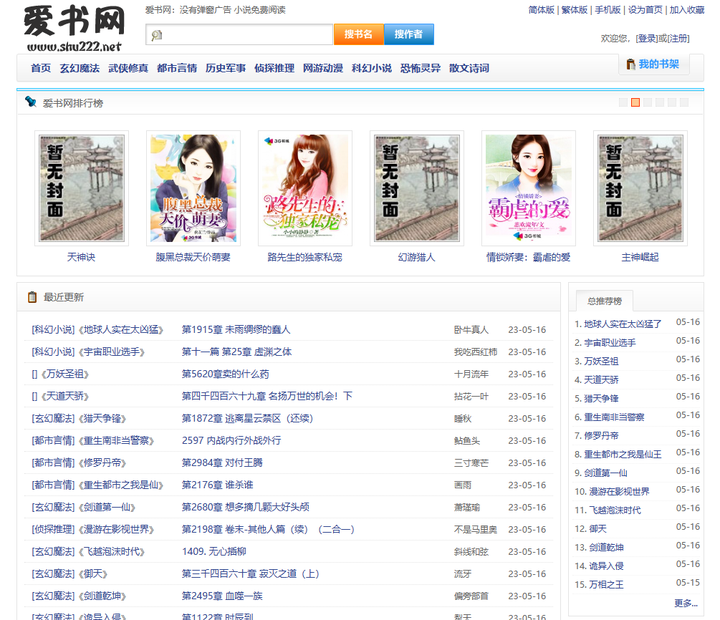Click the pin icon beside 爱书网排行榜
Viewport: 720px width, 620px height.
pos(31,101)
